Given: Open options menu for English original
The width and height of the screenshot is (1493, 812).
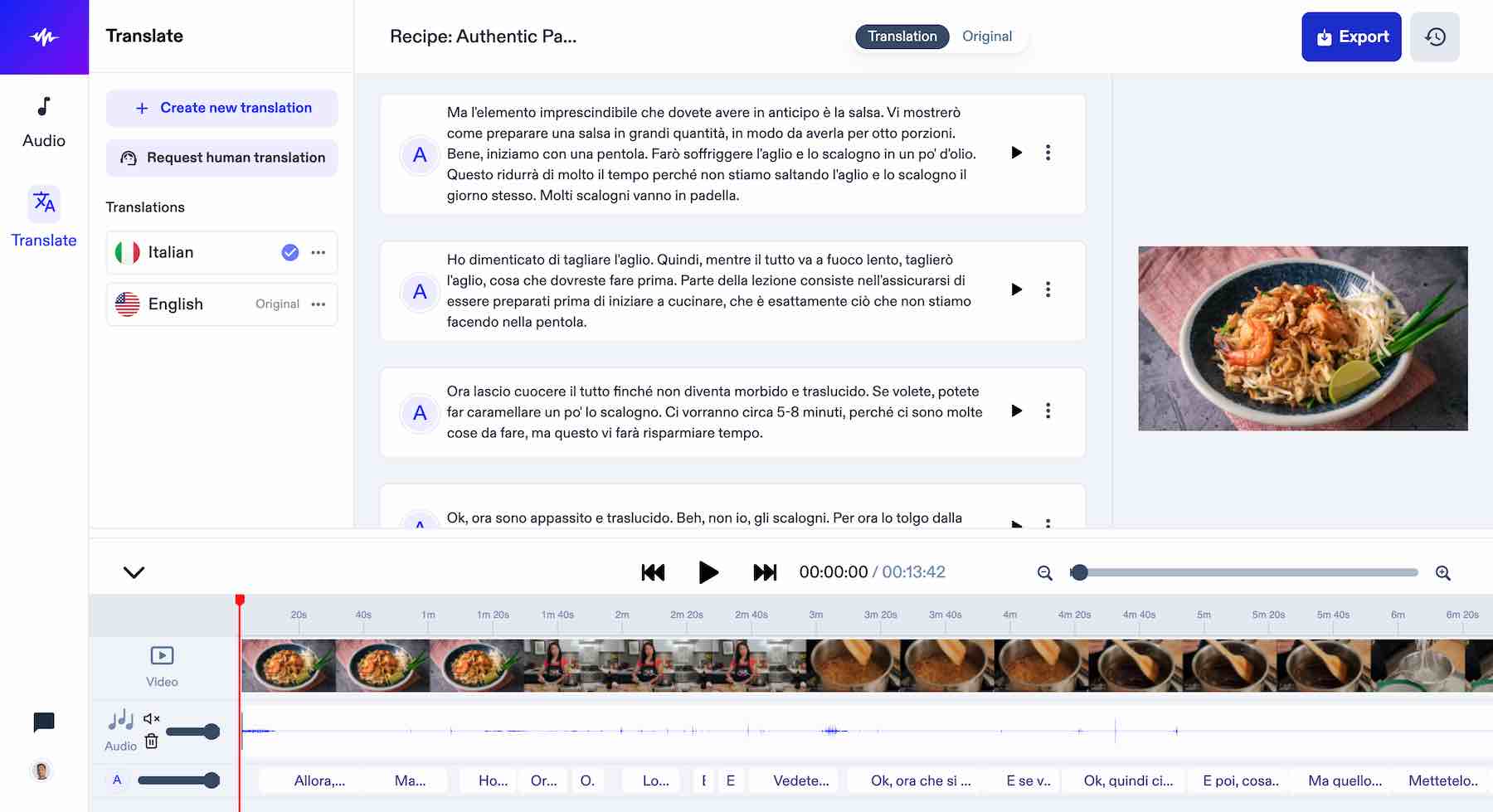Looking at the screenshot, I should [319, 304].
